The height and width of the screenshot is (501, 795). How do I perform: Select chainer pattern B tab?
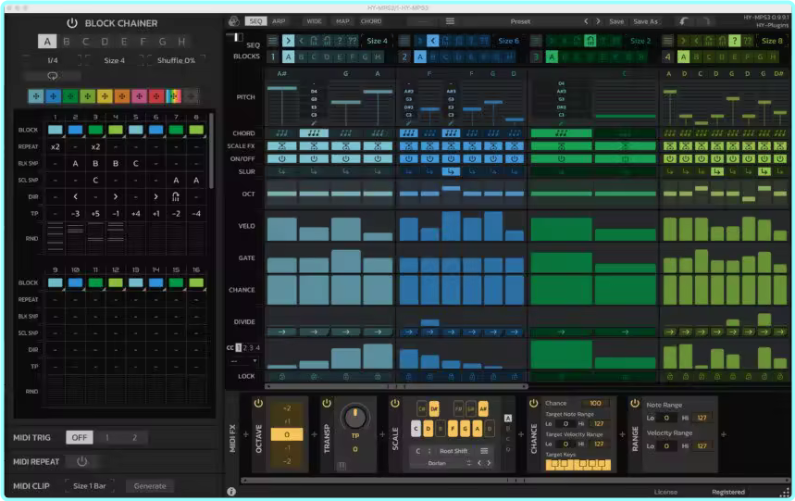[66, 42]
